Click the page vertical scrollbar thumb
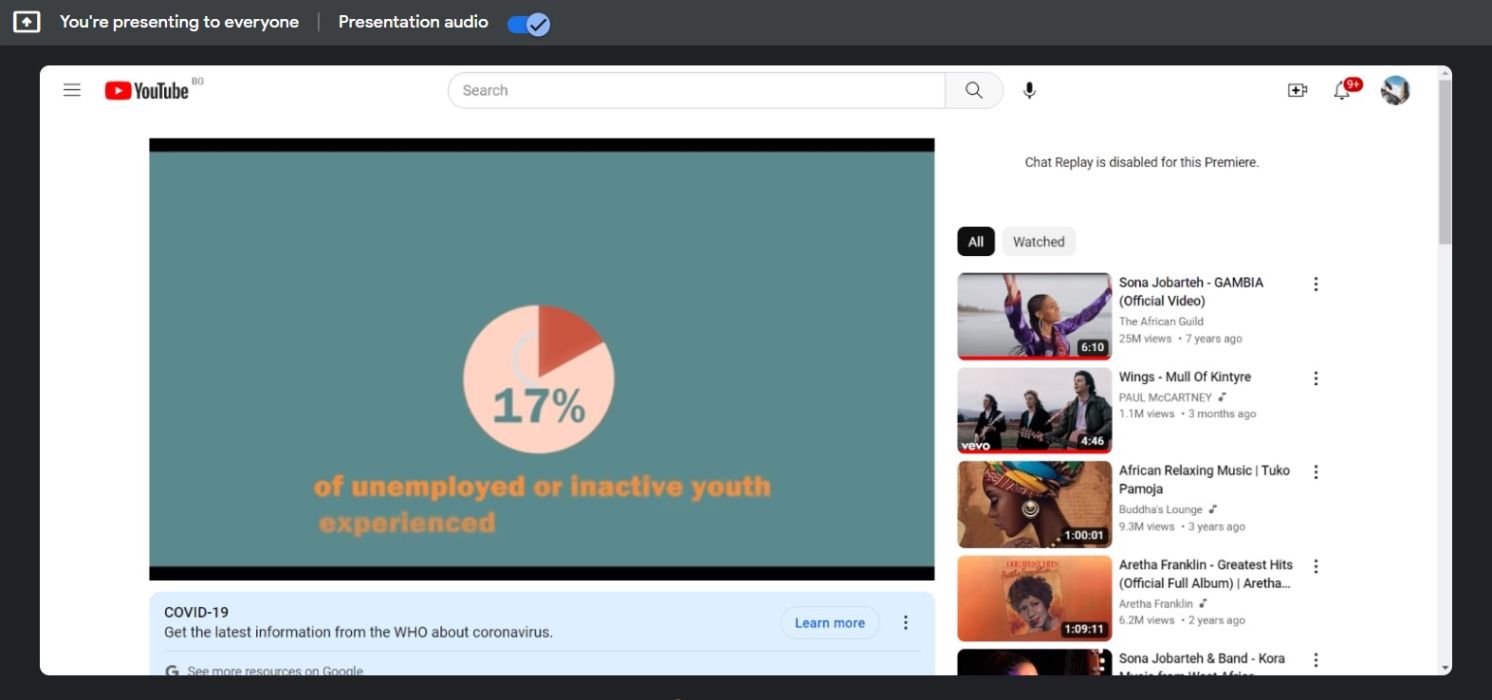The width and height of the screenshot is (1492, 700). coord(1445,160)
